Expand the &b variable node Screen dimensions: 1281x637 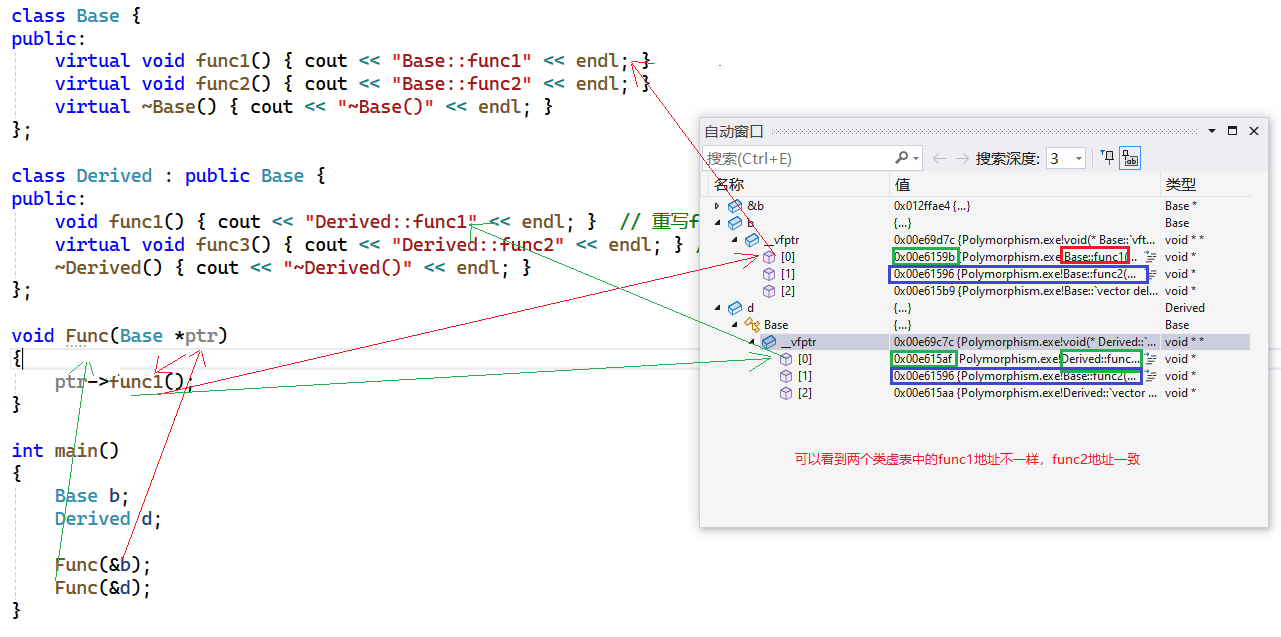(717, 206)
